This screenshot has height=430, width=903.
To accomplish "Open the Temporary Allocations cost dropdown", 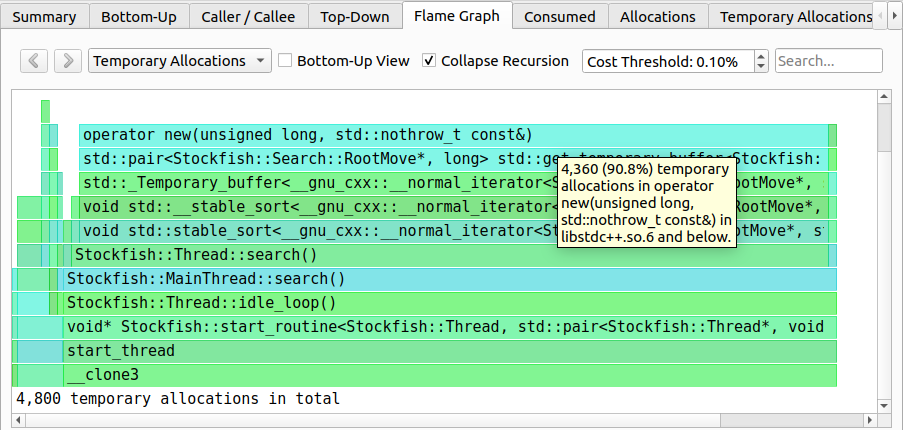I will point(180,61).
